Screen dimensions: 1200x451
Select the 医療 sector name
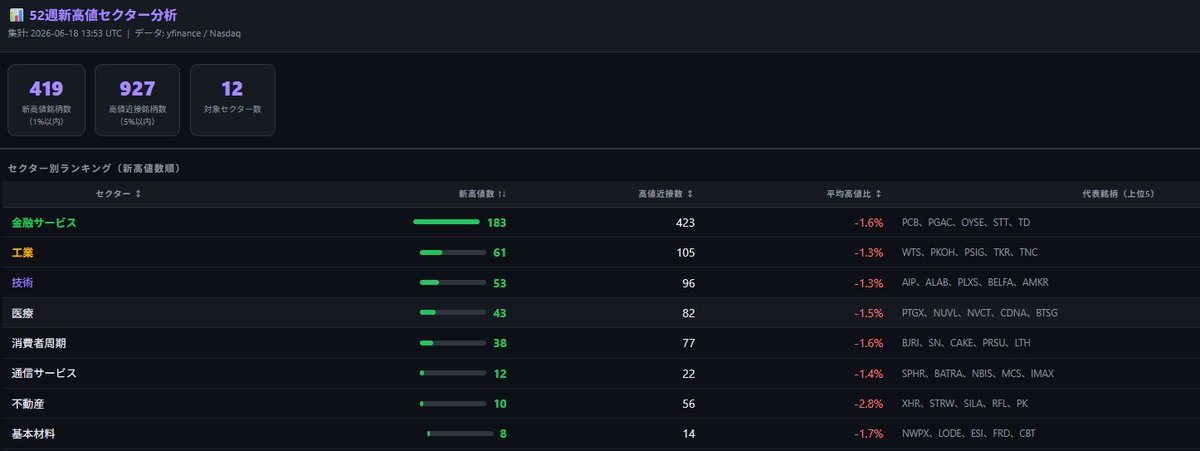pos(23,313)
